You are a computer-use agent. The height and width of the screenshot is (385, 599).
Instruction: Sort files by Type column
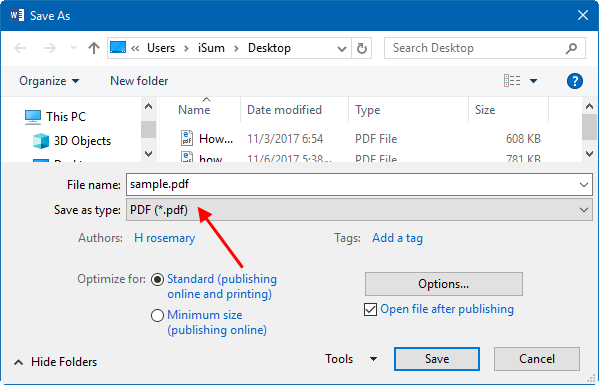(x=367, y=110)
